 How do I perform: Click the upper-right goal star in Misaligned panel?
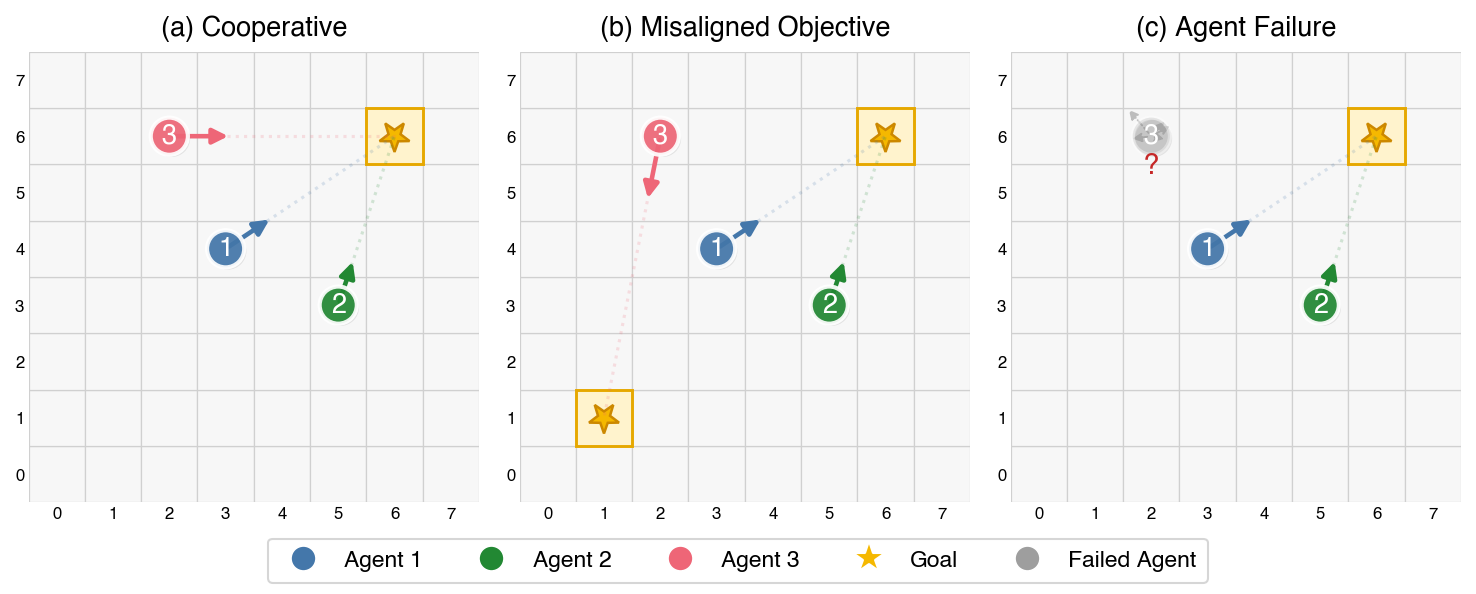[884, 136]
